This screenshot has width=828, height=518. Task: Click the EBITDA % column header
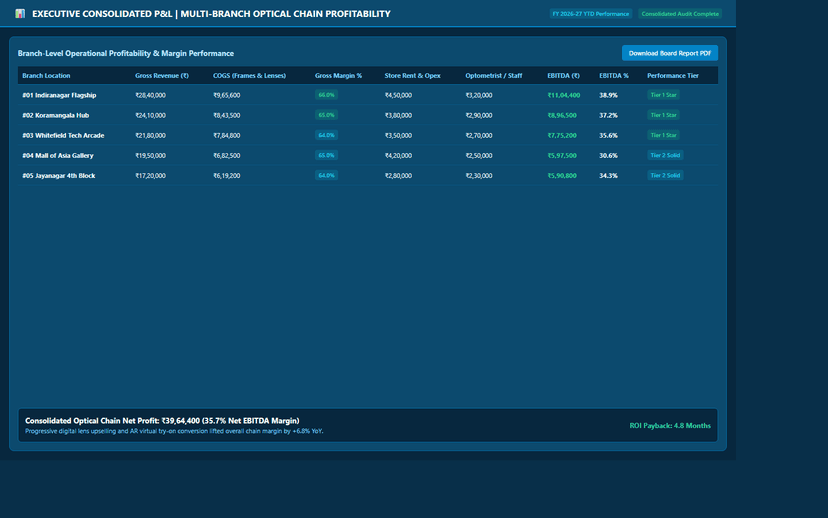click(x=614, y=76)
